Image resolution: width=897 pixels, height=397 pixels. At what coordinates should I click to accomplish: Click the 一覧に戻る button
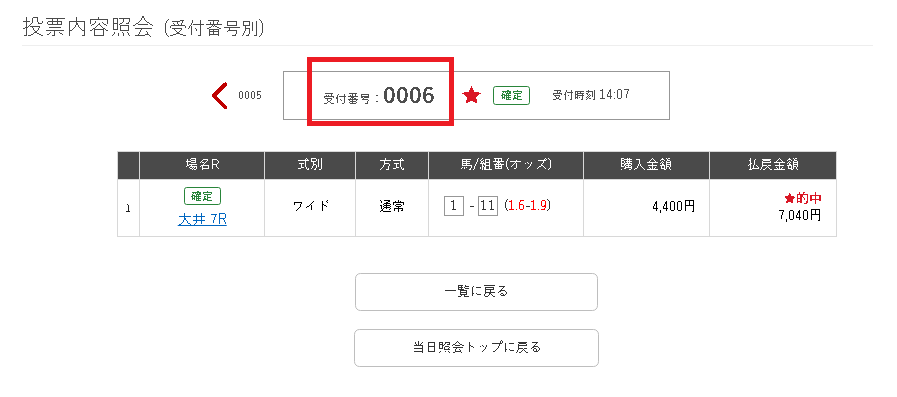coord(477,292)
